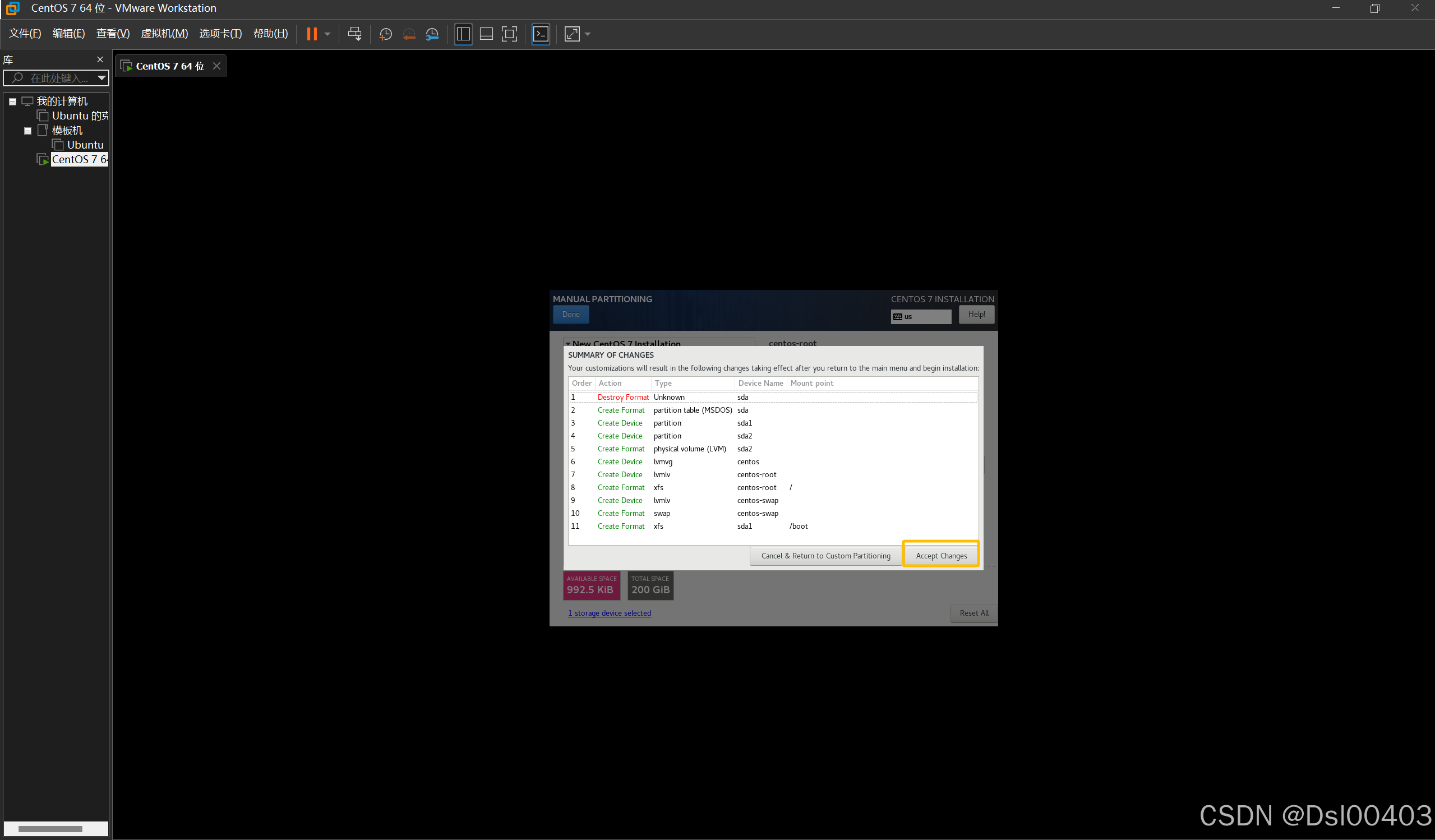Restore down the VMware Workstation window
Screen dimensions: 1435x840
point(1374,8)
